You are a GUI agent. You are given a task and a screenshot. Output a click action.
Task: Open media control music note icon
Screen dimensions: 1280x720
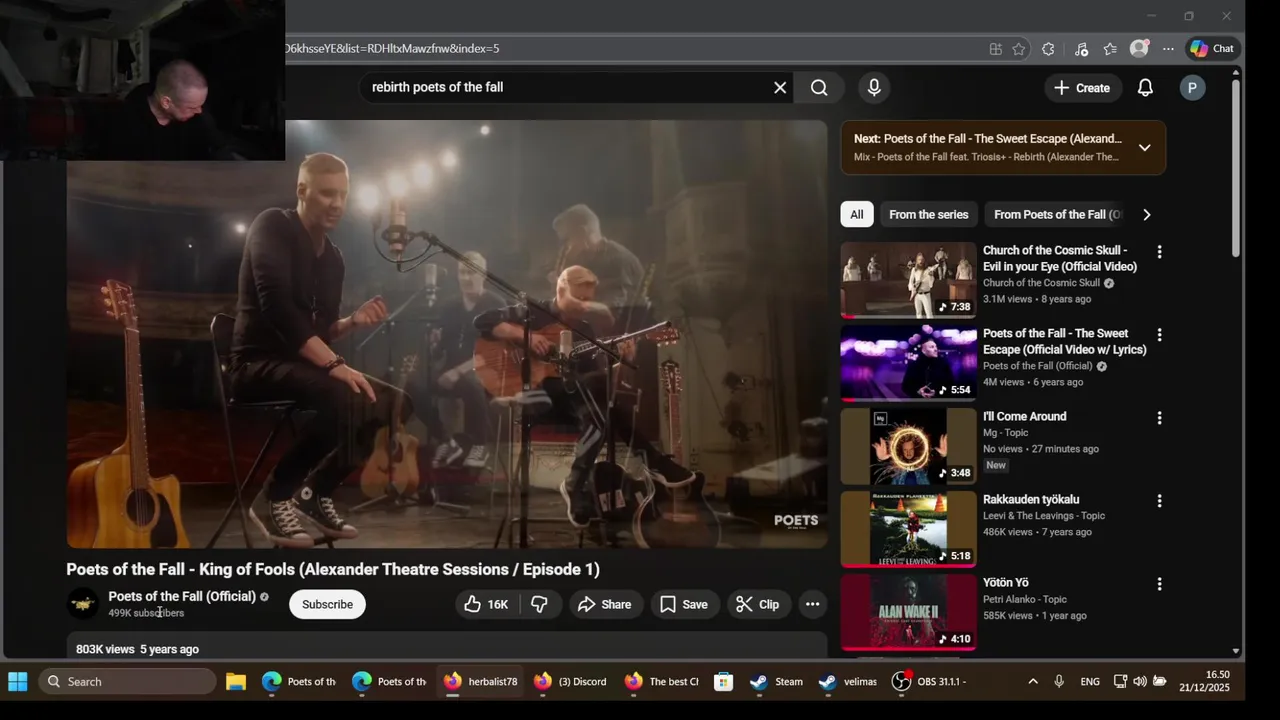click(x=1081, y=49)
